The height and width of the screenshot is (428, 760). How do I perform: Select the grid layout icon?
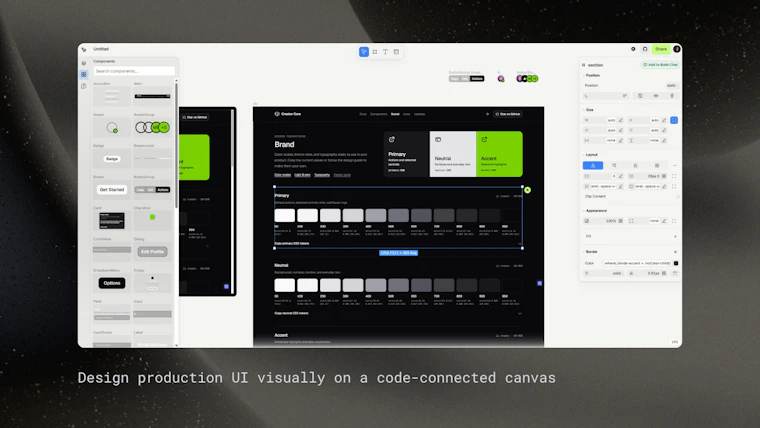[x=657, y=165]
